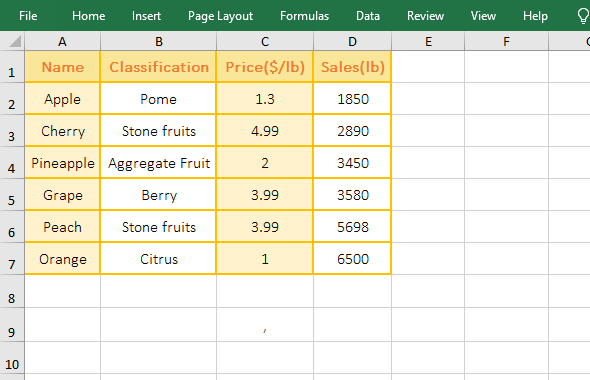Select row 1 header

pyautogui.click(x=12, y=67)
